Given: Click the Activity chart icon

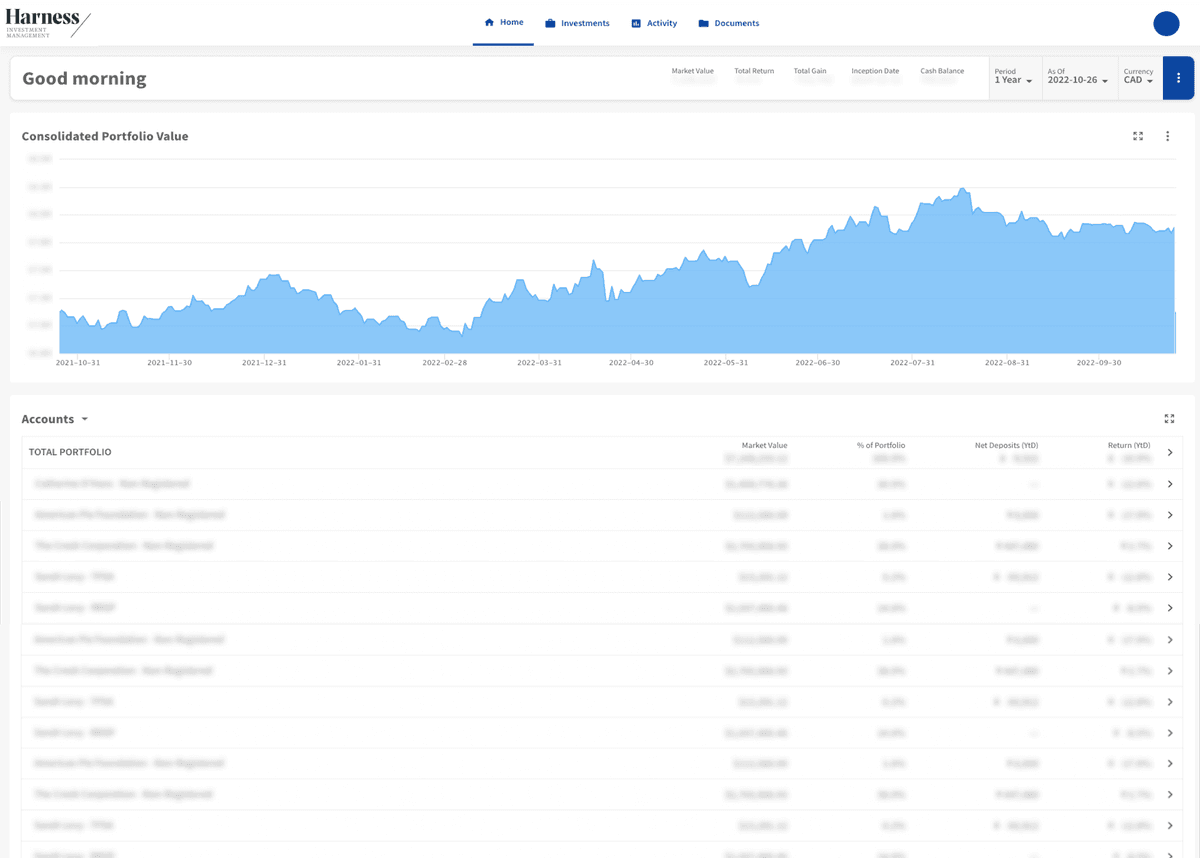Looking at the screenshot, I should point(636,23).
